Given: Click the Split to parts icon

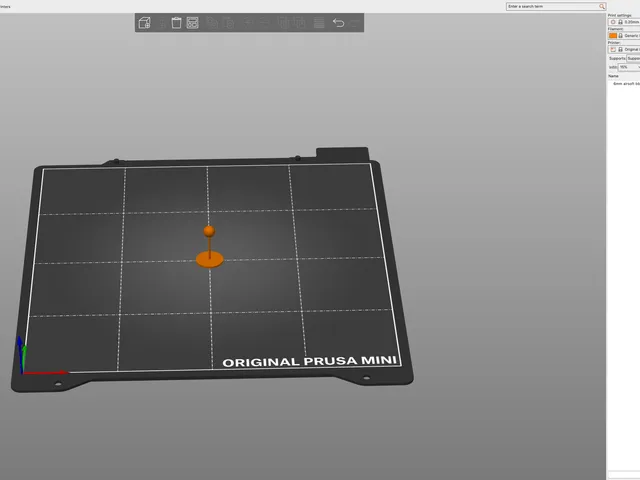Looking at the screenshot, I should click(x=300, y=22).
